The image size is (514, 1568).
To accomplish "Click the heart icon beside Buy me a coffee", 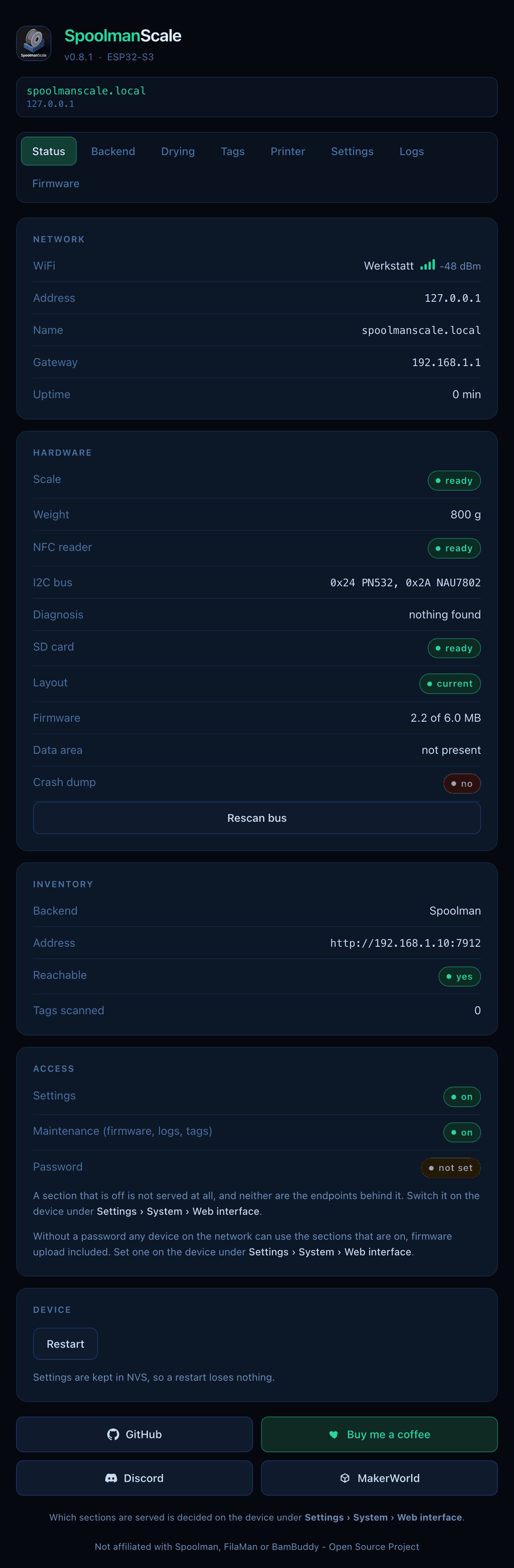I will point(334,1434).
